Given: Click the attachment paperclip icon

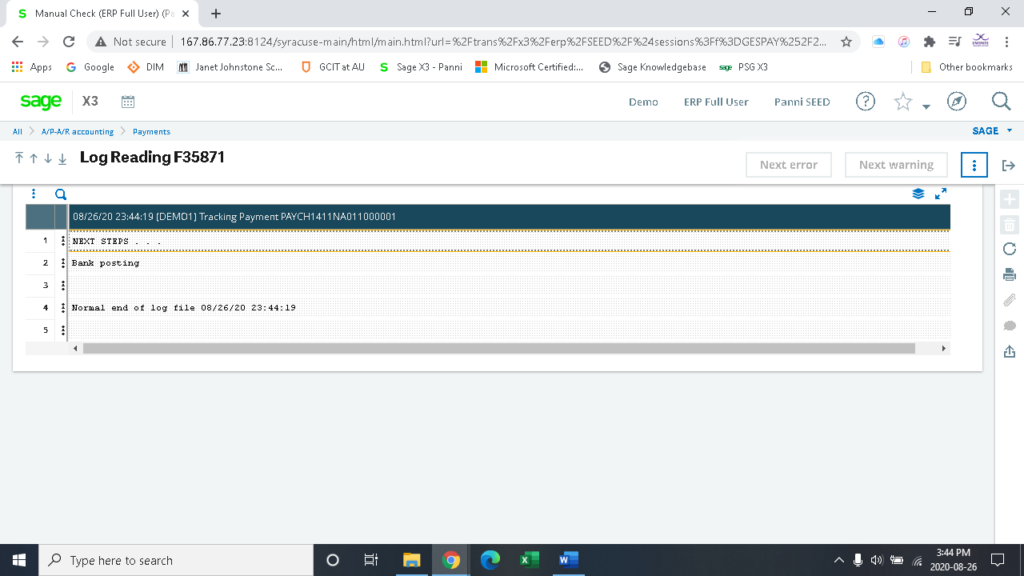Looking at the screenshot, I should point(1010,299).
